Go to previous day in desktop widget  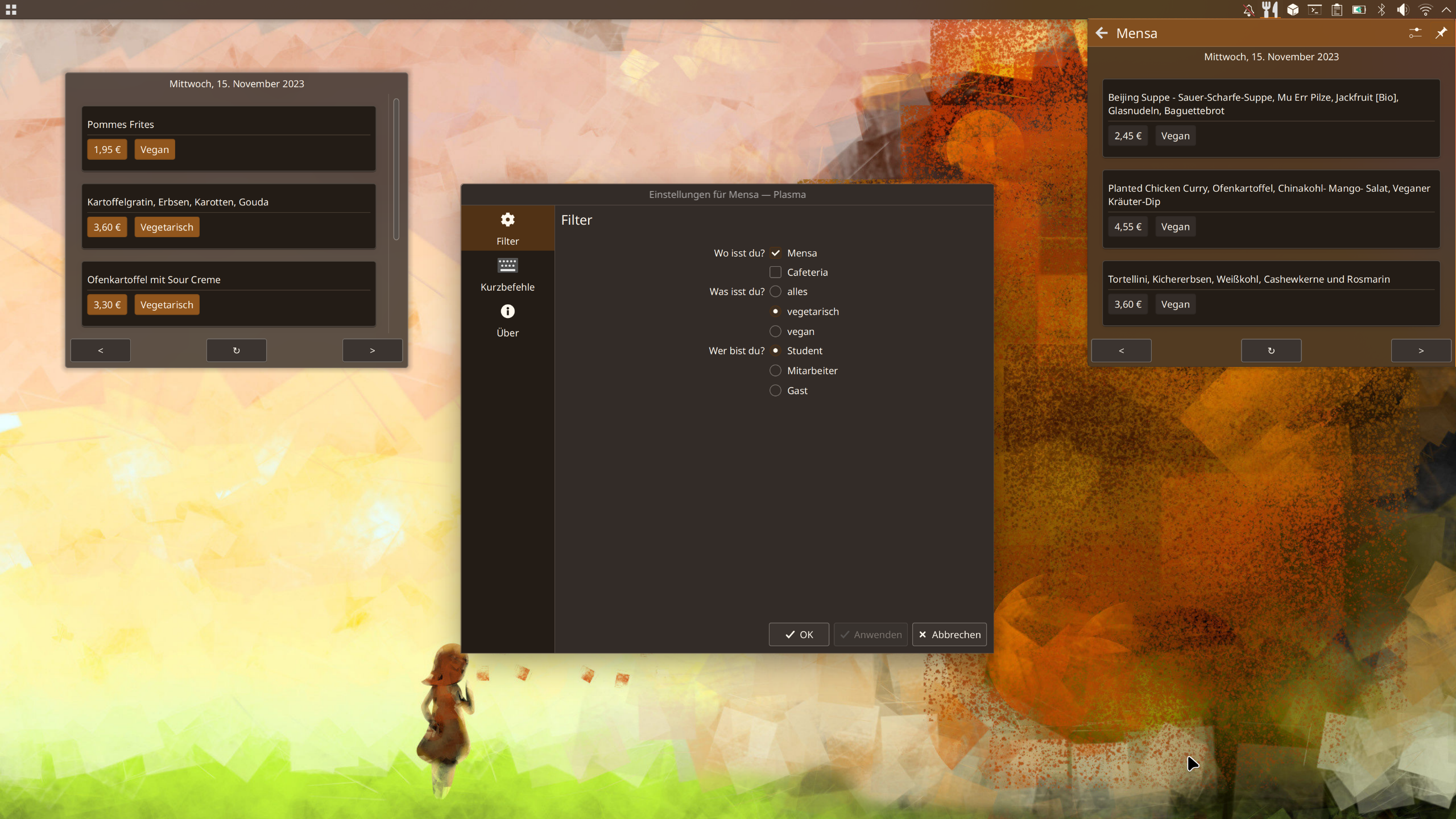(x=101, y=350)
